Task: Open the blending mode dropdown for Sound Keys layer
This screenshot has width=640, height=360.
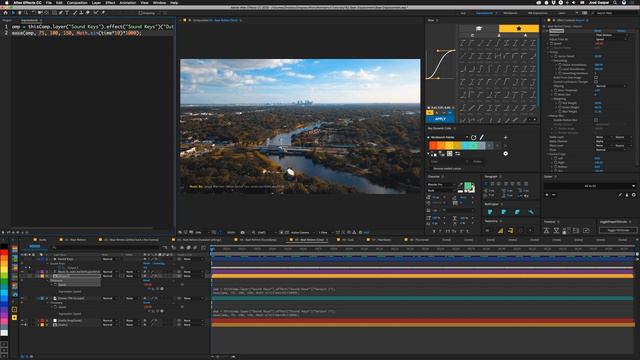Action: [110, 259]
